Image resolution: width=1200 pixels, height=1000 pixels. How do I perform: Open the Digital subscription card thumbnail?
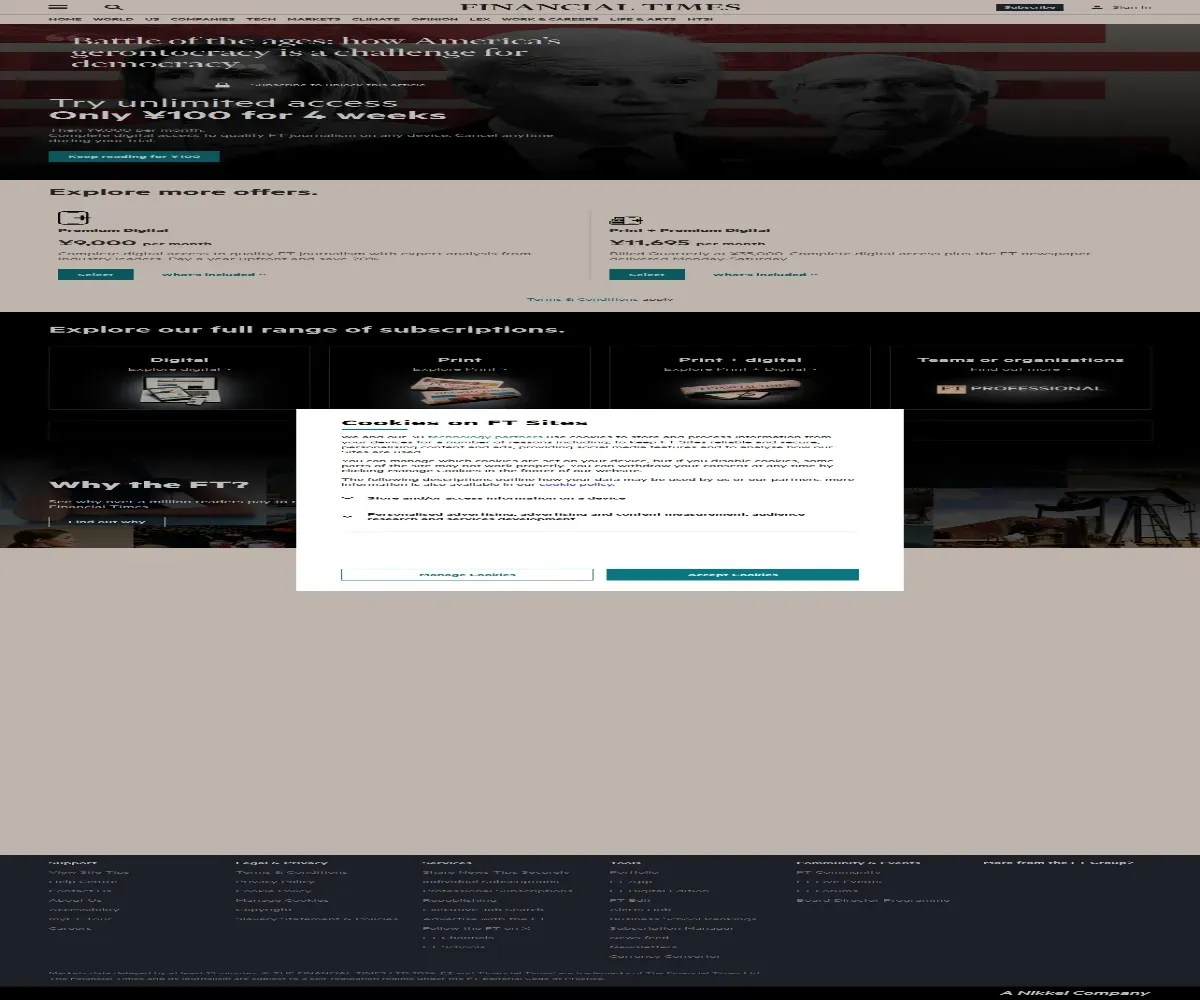180,391
